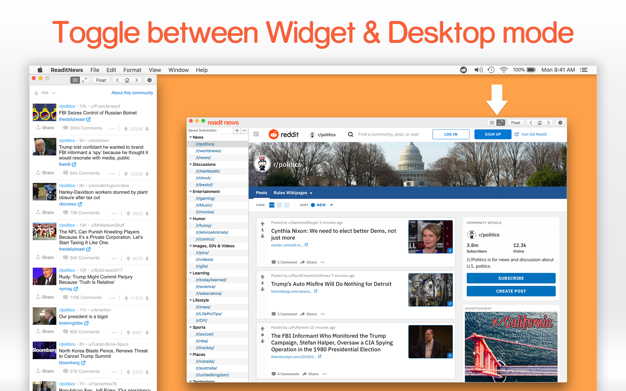Toggle expanded desktop mode in widget window
626x391 pixels.
[x=84, y=80]
